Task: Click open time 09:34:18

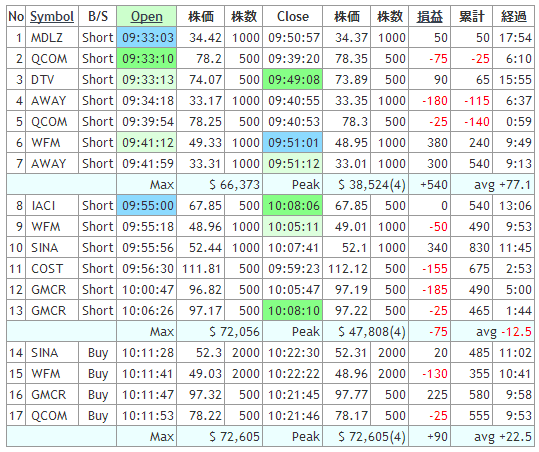Action: pos(146,100)
